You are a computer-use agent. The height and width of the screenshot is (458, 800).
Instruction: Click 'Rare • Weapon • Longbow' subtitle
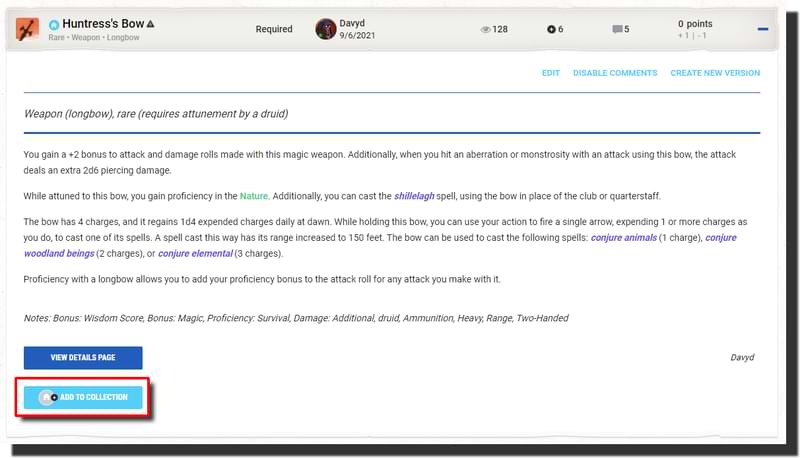[x=94, y=37]
